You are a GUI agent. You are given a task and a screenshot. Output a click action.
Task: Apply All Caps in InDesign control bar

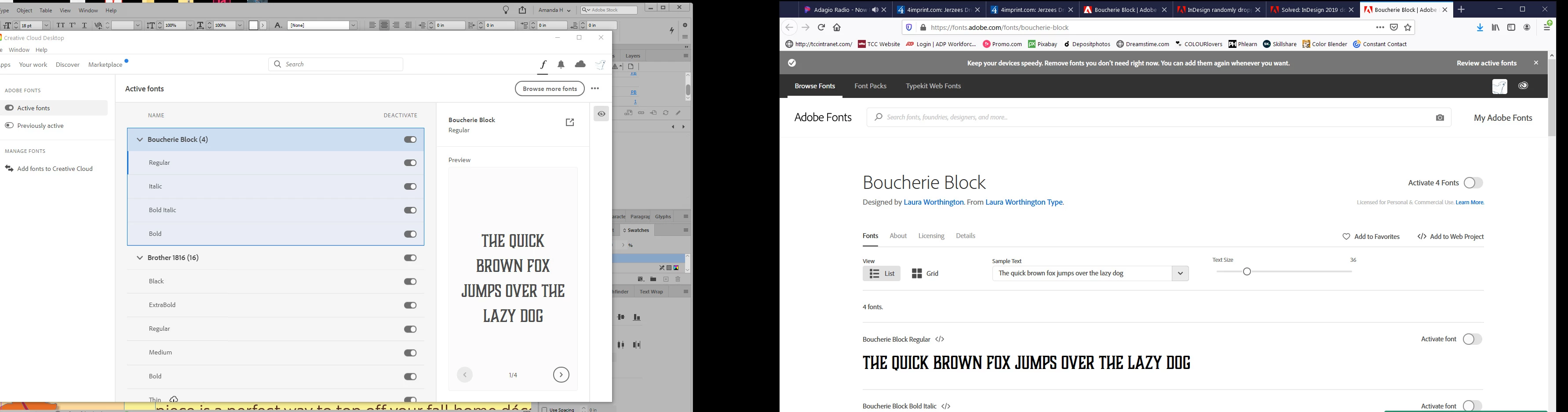click(60, 25)
